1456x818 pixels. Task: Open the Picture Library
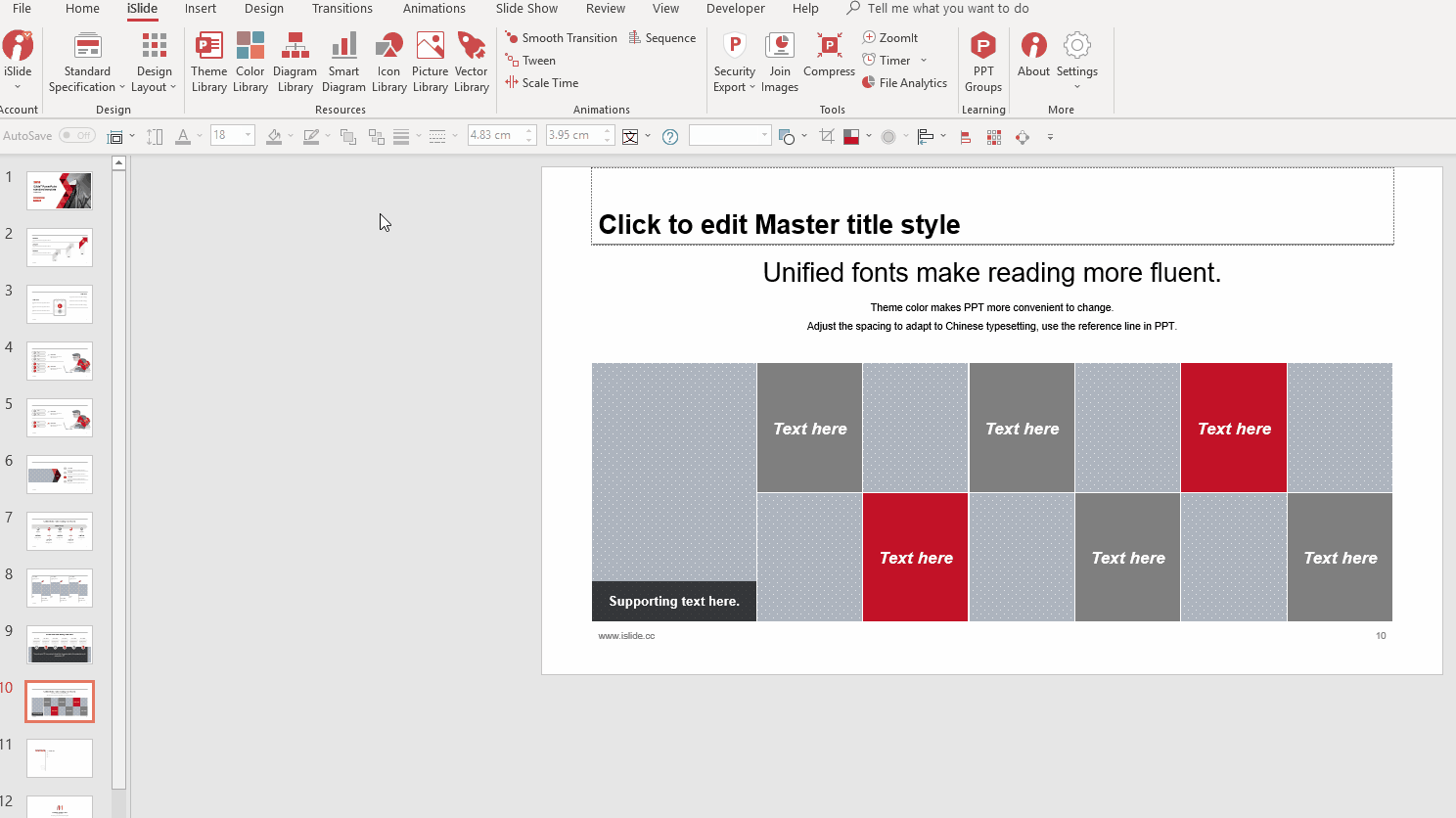(x=430, y=63)
